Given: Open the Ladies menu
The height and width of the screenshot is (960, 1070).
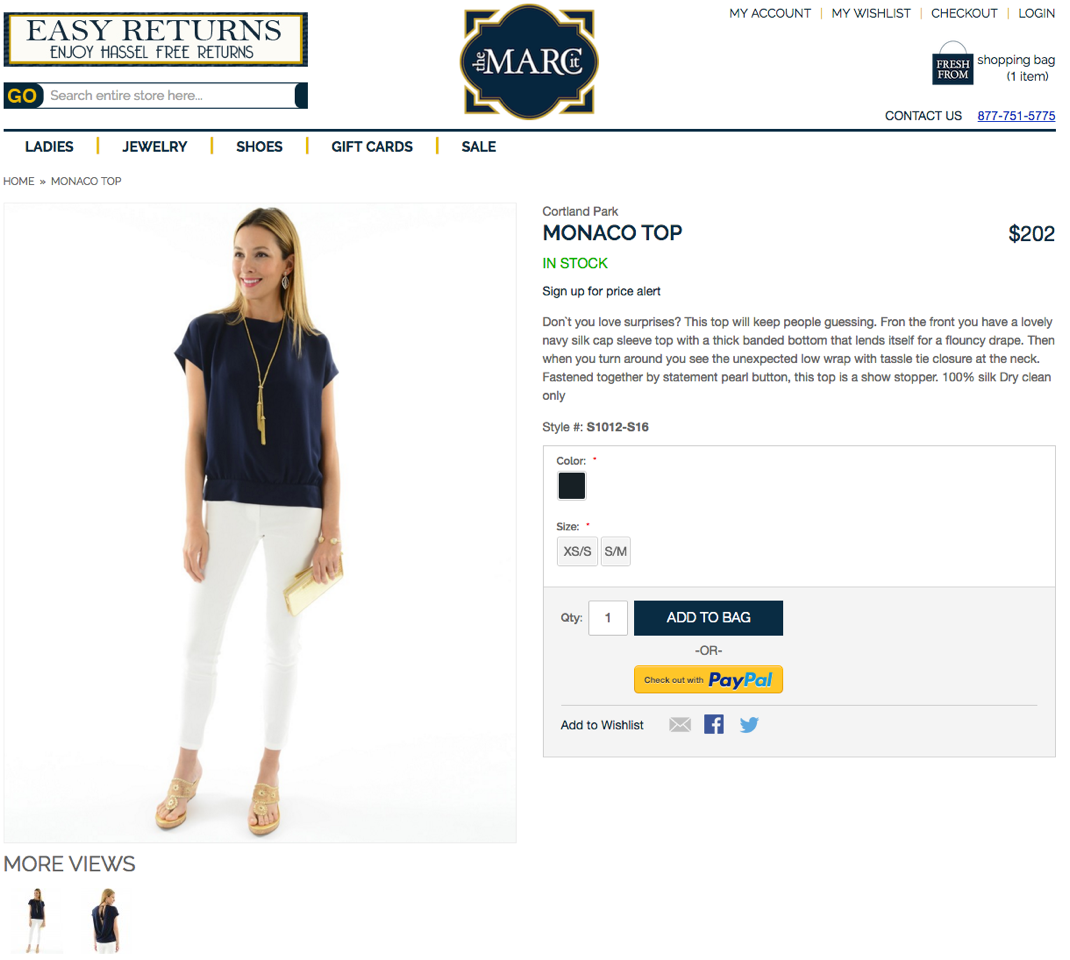Looking at the screenshot, I should (x=49, y=147).
